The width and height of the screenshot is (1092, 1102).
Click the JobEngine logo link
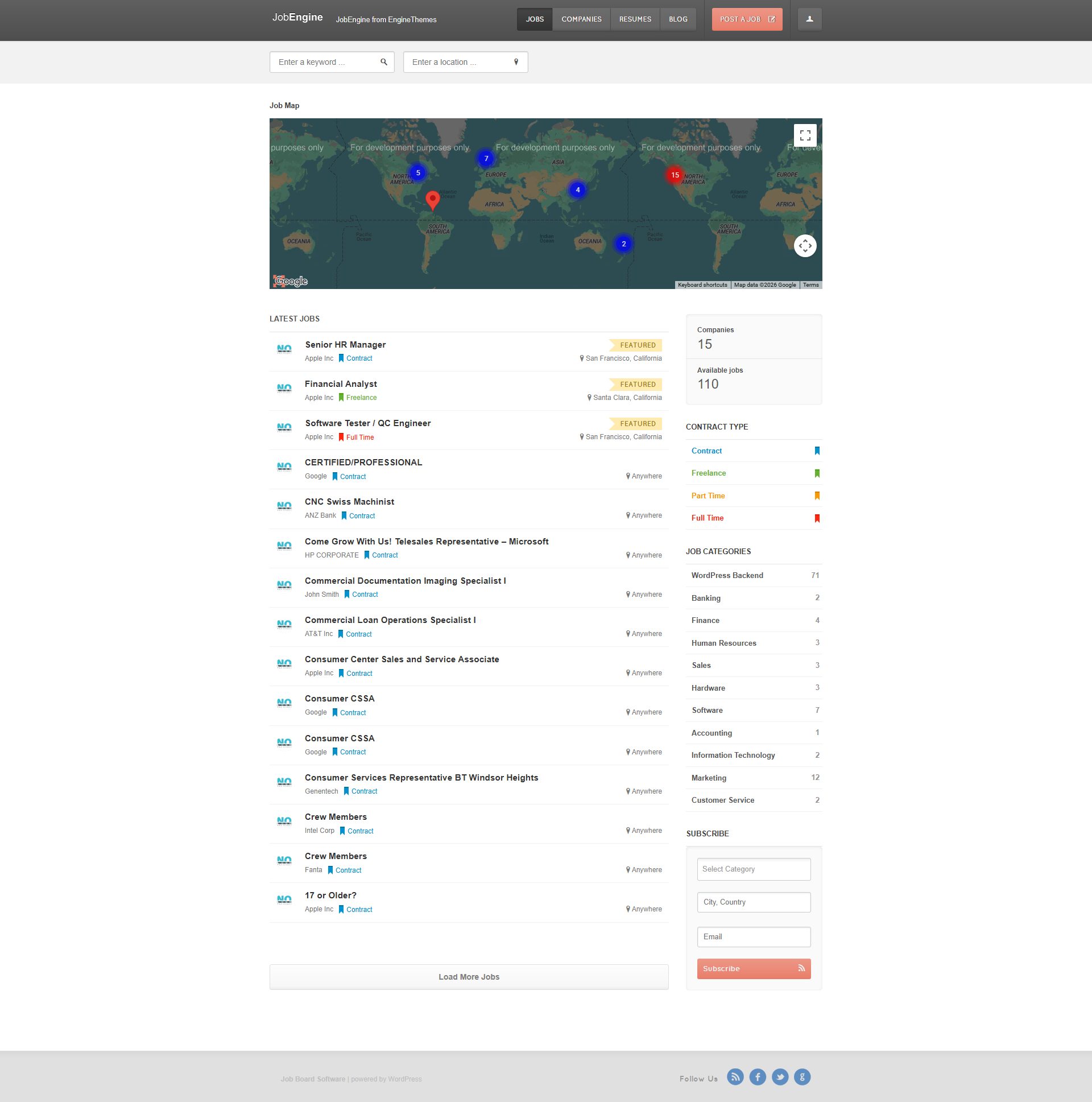[297, 17]
